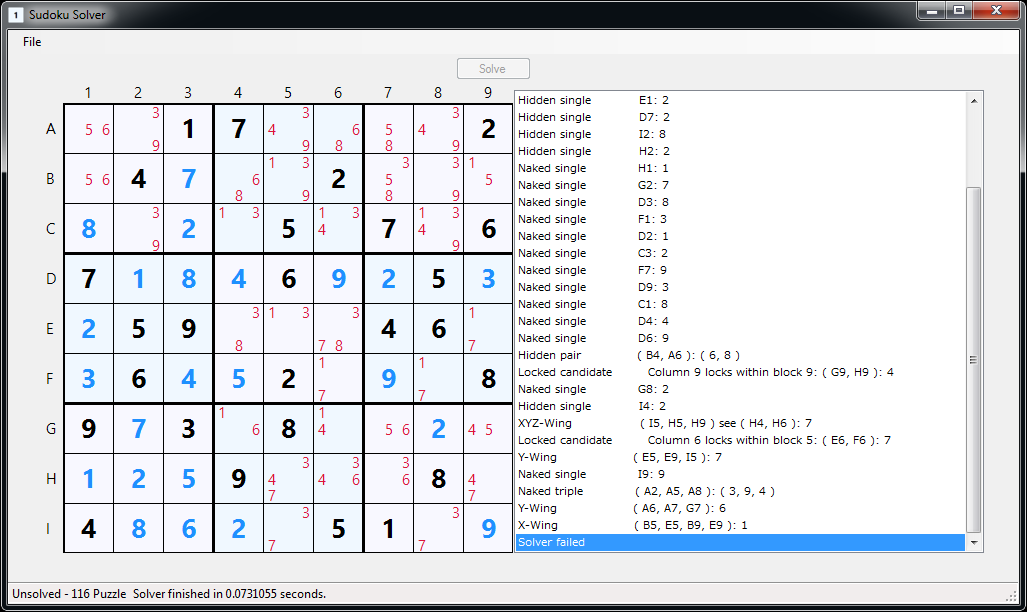Screen dimensions: 1027x612
Task: Click Sudoku cell B3 containing blue 7
Action: (x=189, y=179)
